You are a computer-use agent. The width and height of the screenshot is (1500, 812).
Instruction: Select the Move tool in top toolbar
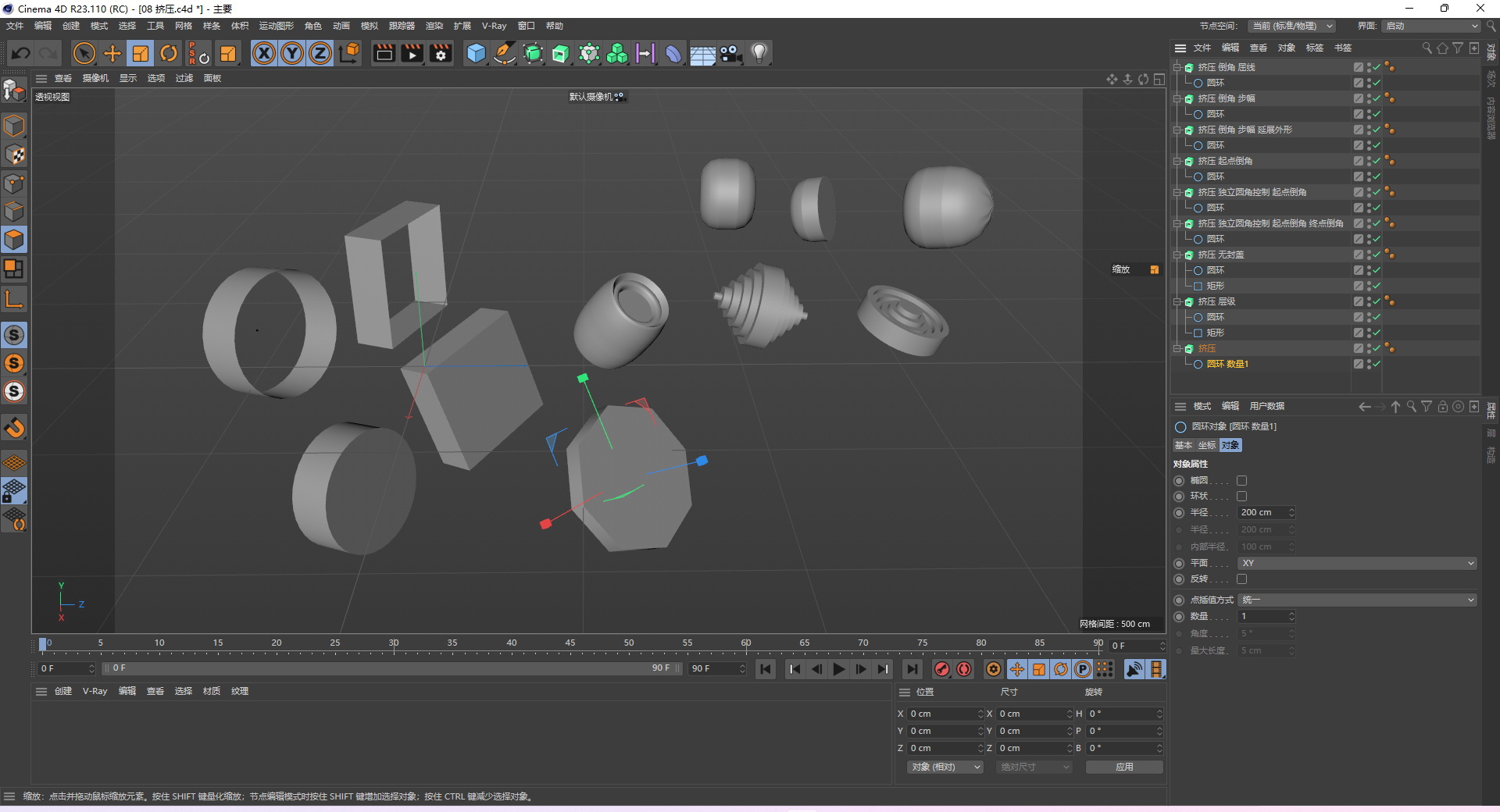tap(112, 53)
